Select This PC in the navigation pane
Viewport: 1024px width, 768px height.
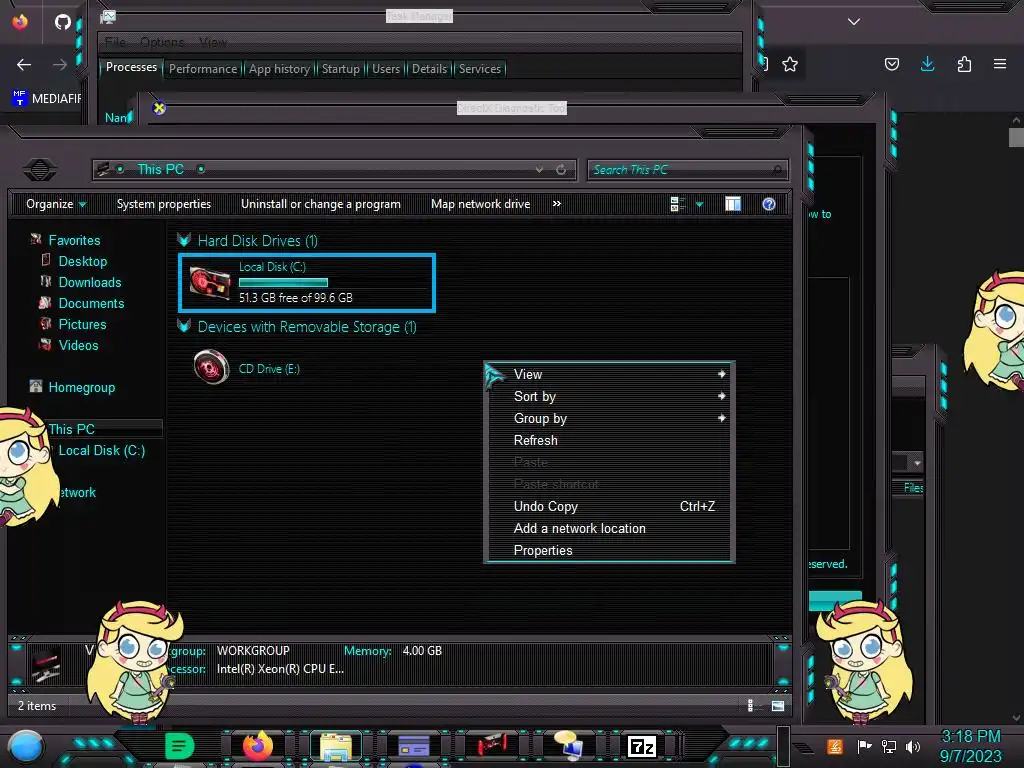coord(71,429)
